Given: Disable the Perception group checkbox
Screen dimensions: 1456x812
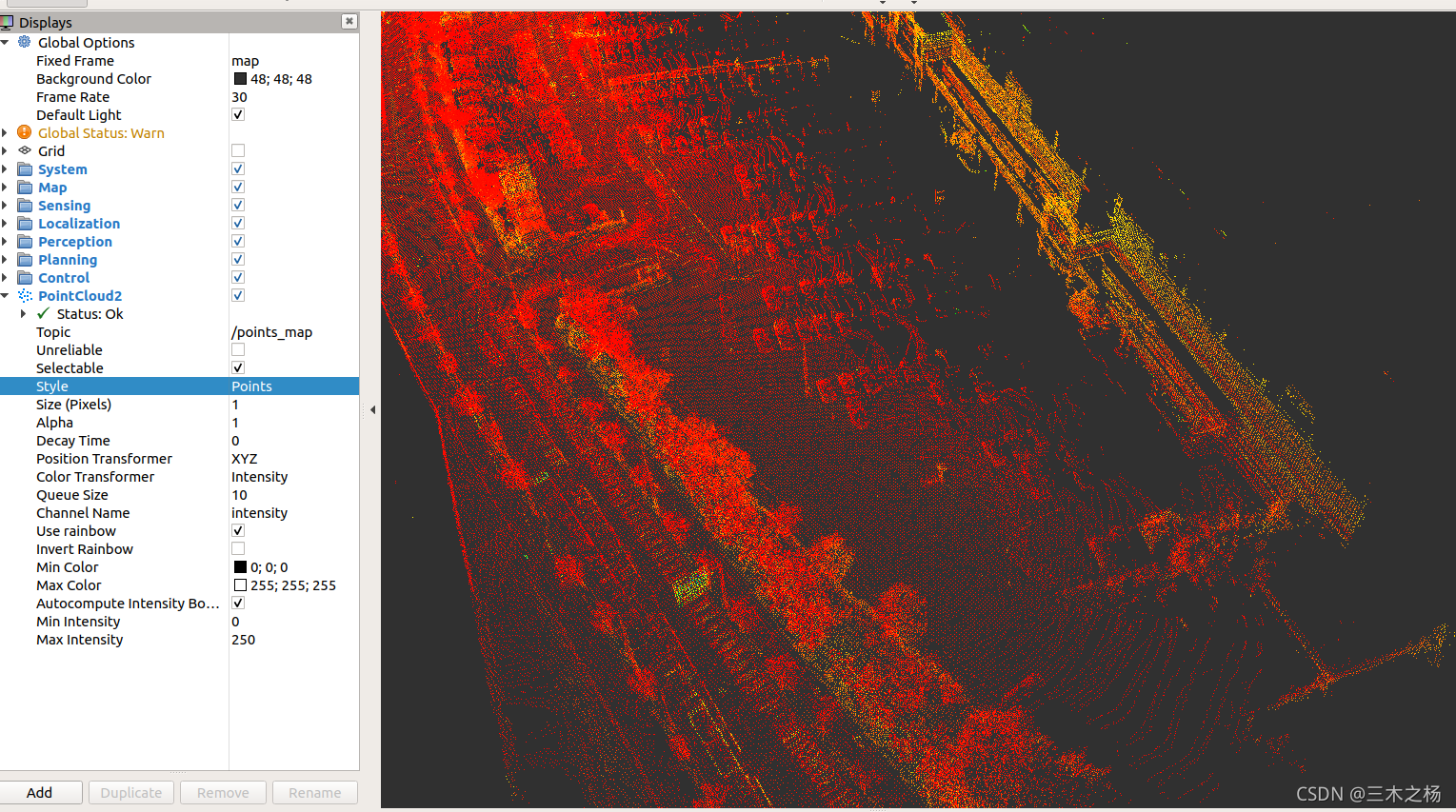Looking at the screenshot, I should (x=238, y=241).
